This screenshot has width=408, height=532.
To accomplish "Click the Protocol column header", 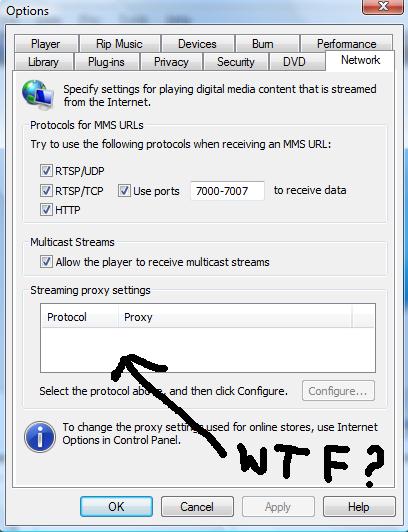I will [x=79, y=317].
